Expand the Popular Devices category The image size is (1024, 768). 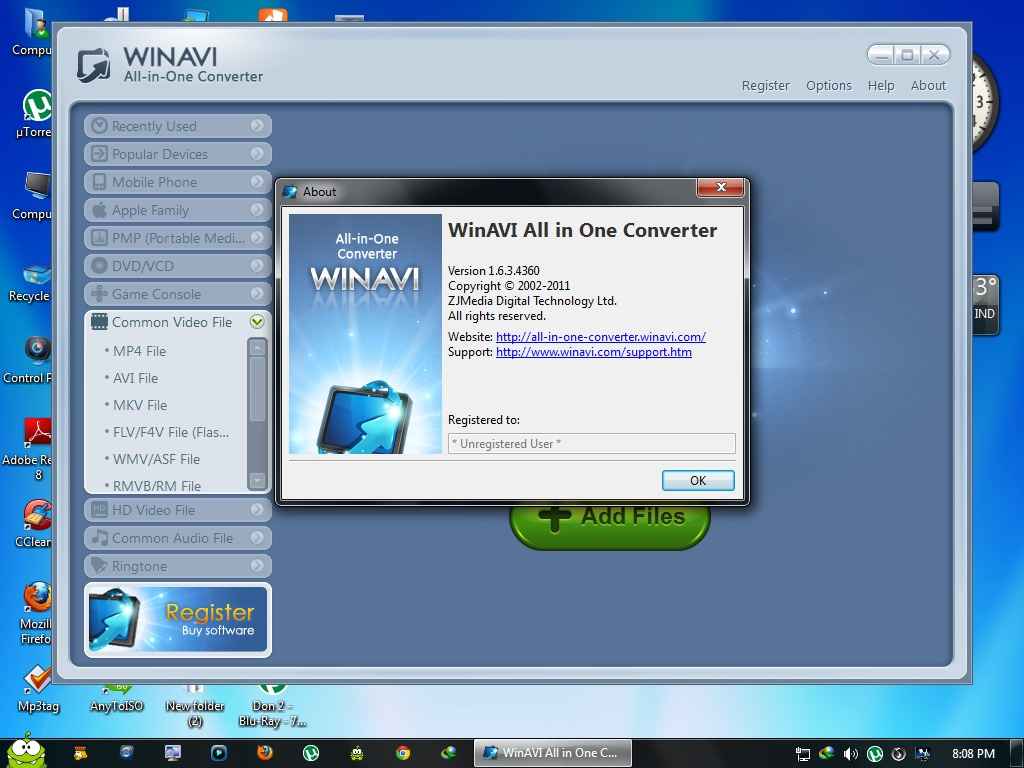[178, 154]
